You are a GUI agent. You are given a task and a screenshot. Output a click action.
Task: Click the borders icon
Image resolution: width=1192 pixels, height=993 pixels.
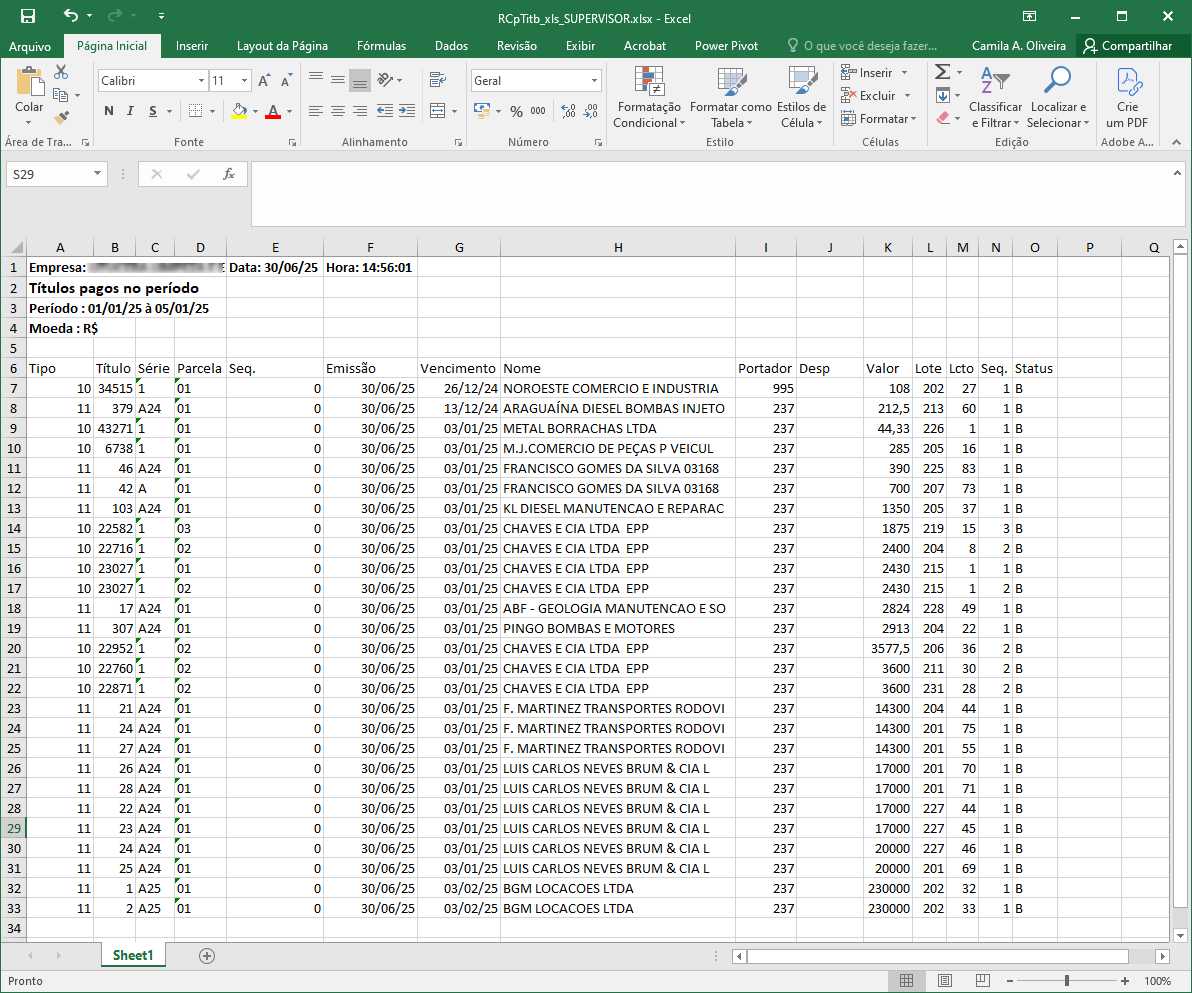(x=195, y=111)
